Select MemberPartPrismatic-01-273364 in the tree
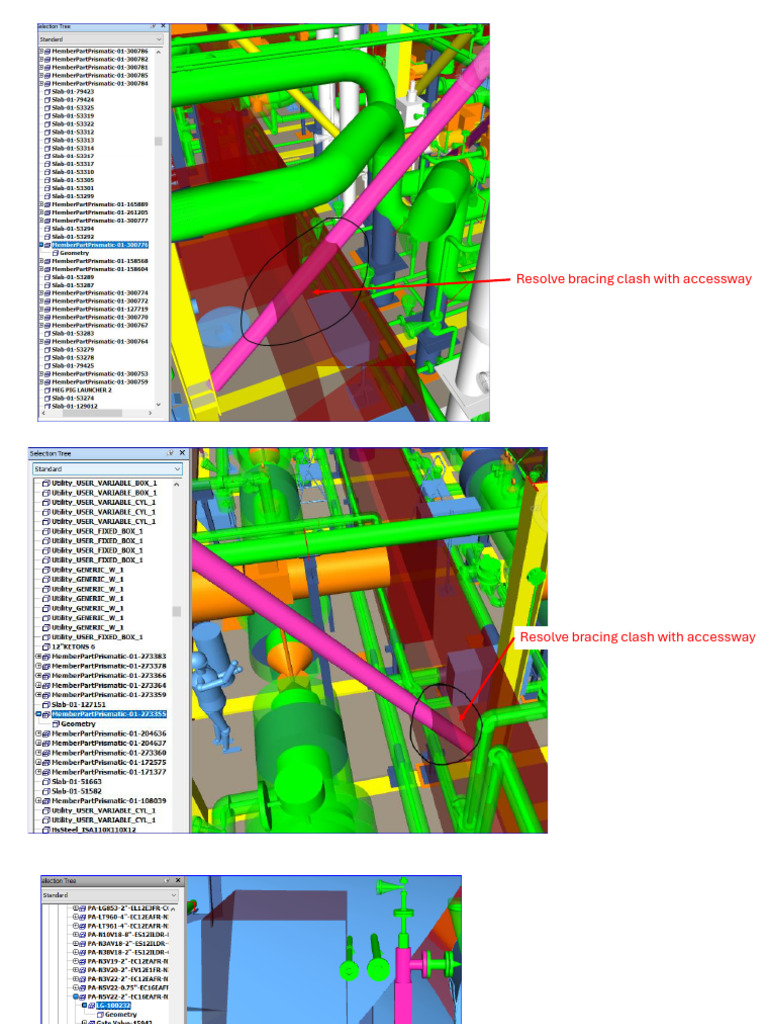Viewport: 768px width, 1024px height. click(109, 686)
